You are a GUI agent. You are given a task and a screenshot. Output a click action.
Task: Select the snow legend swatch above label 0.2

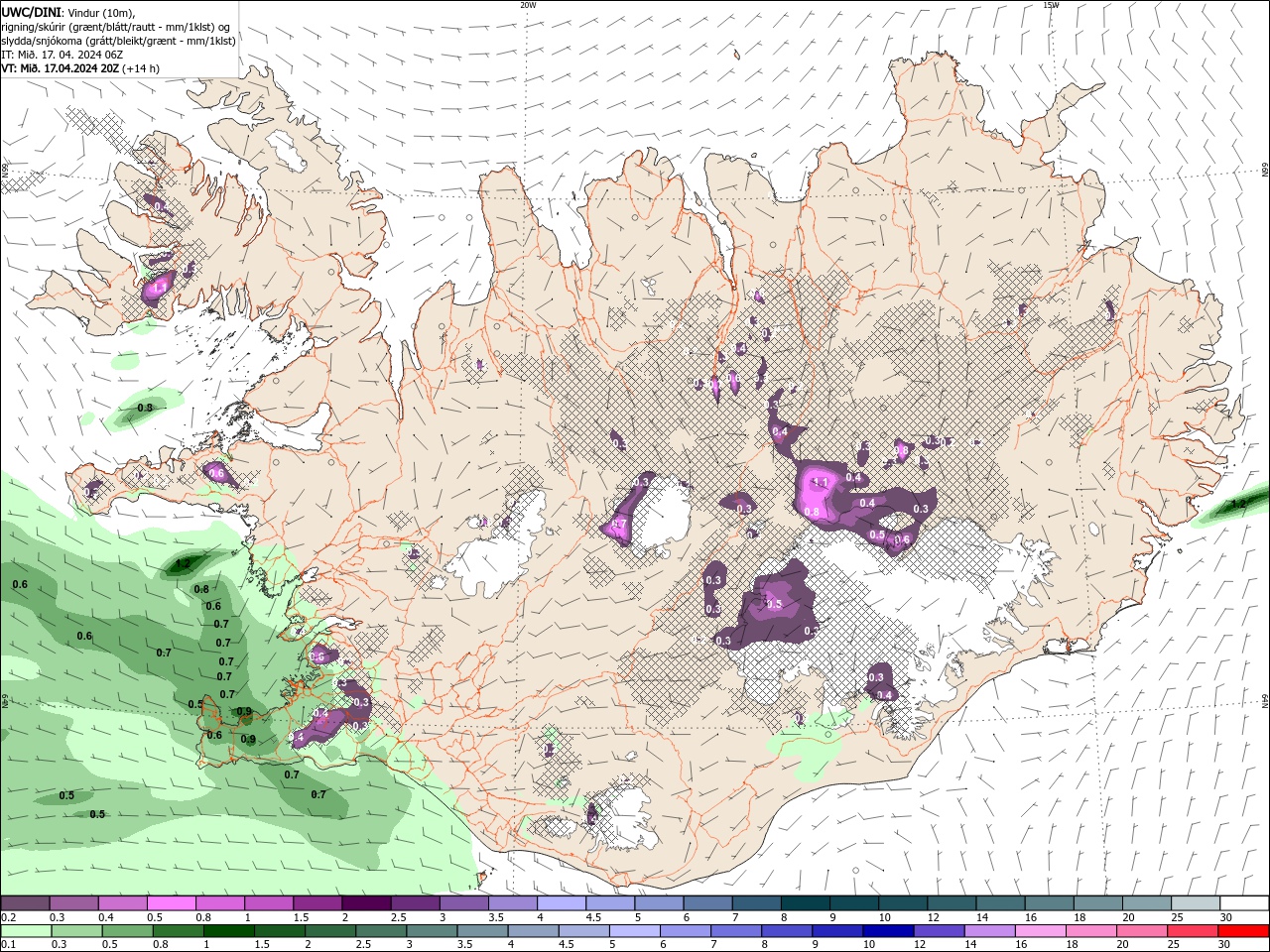point(26,903)
